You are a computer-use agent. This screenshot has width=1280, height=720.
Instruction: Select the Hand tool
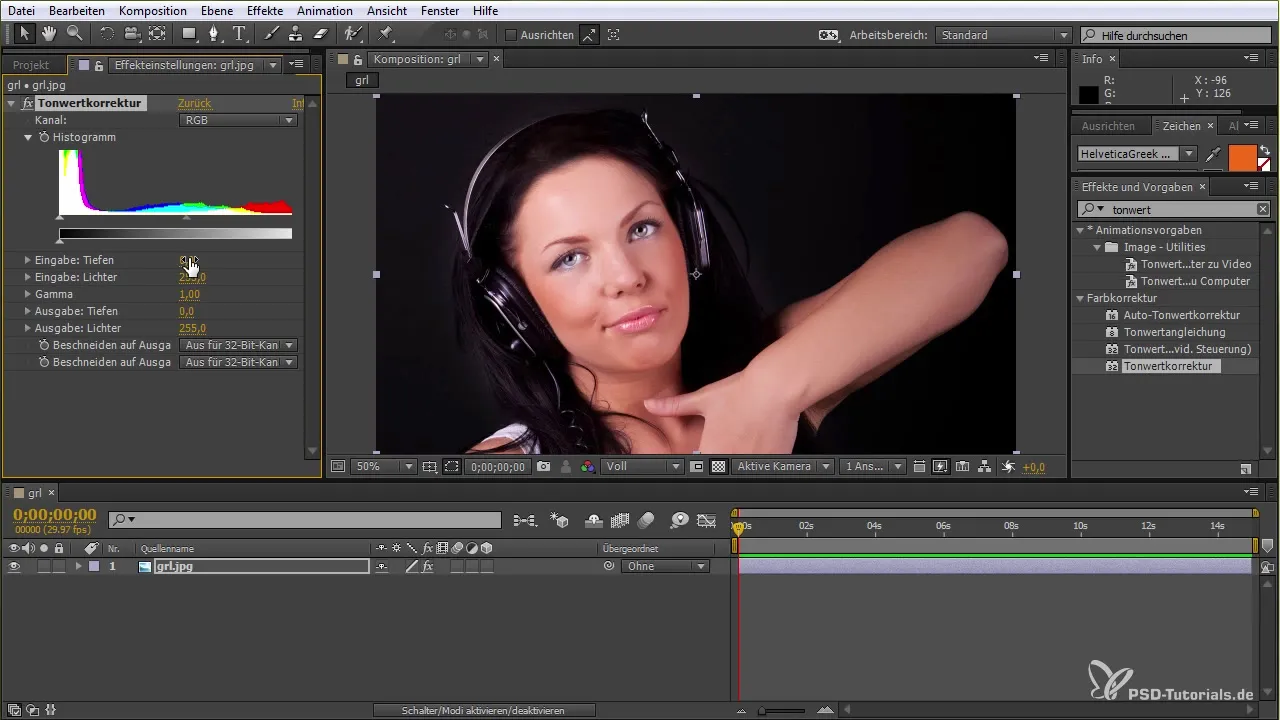(x=49, y=34)
